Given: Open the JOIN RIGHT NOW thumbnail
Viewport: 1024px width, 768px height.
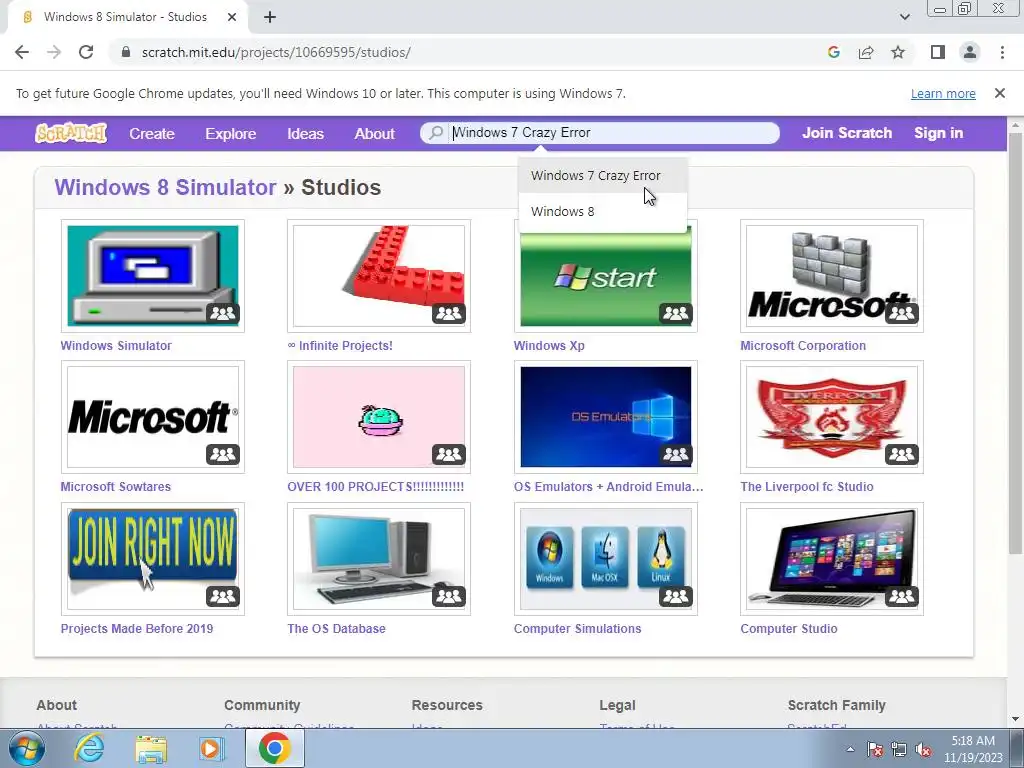Looking at the screenshot, I should coord(153,559).
